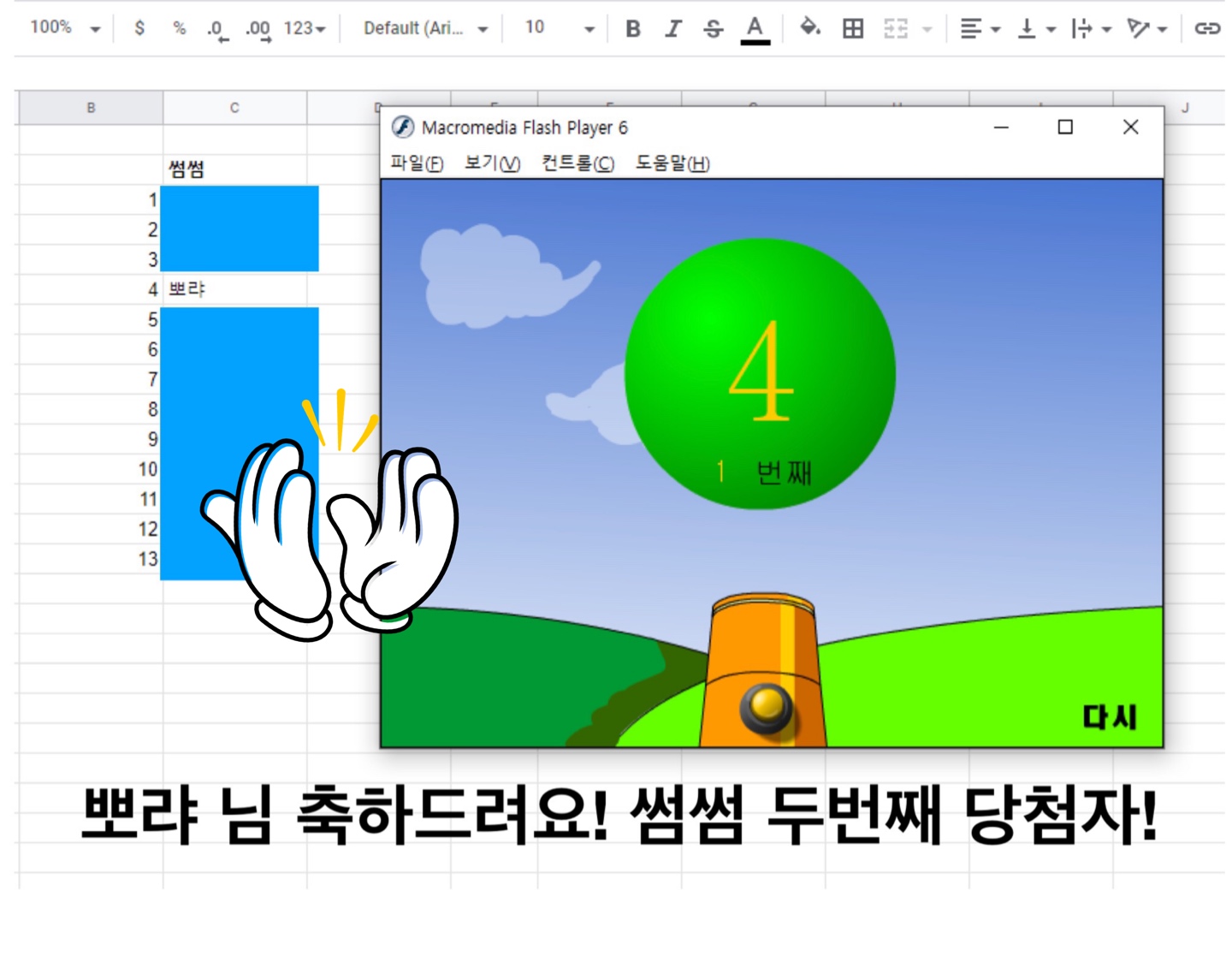Toggle bold formatting

coord(633,29)
